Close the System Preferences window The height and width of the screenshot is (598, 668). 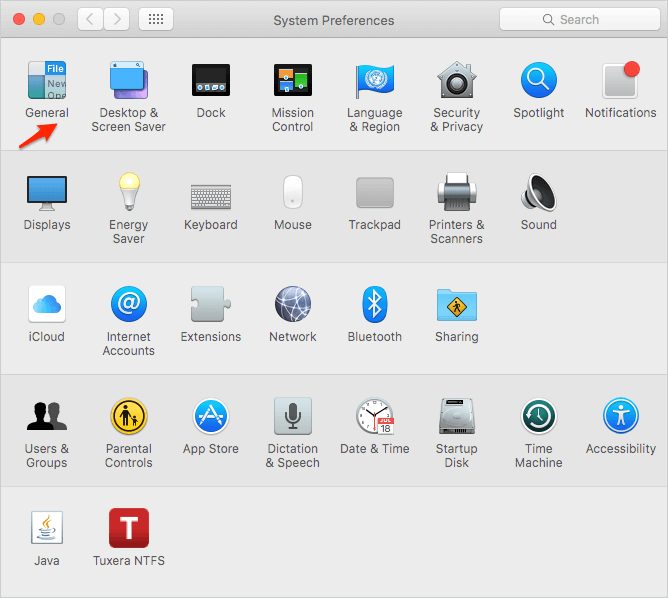[x=19, y=19]
